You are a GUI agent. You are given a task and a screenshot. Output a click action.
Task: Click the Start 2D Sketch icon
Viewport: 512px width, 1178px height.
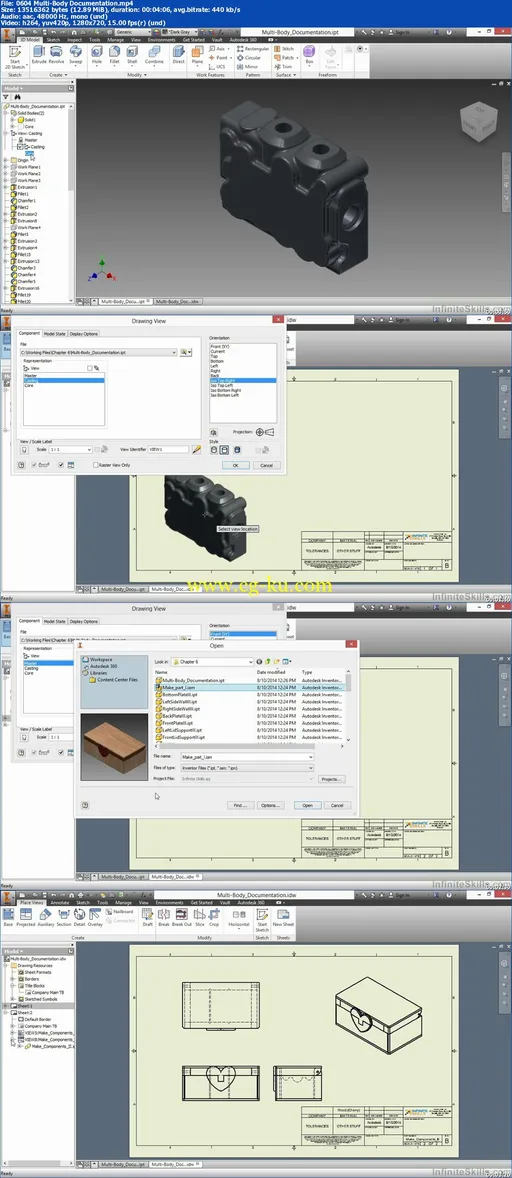[x=15, y=56]
